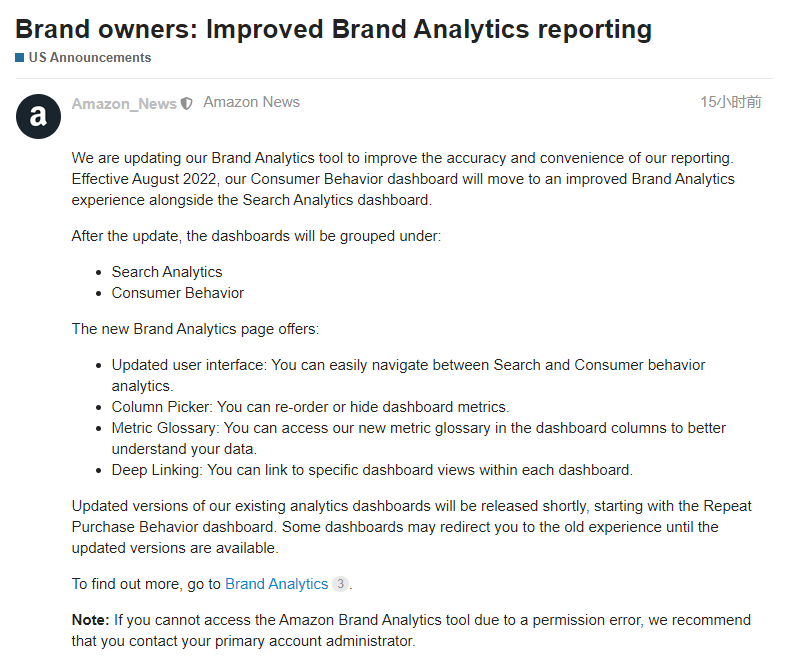Click the blue US Announcements category square
Viewport: 791px width, 659px height.
[20, 58]
